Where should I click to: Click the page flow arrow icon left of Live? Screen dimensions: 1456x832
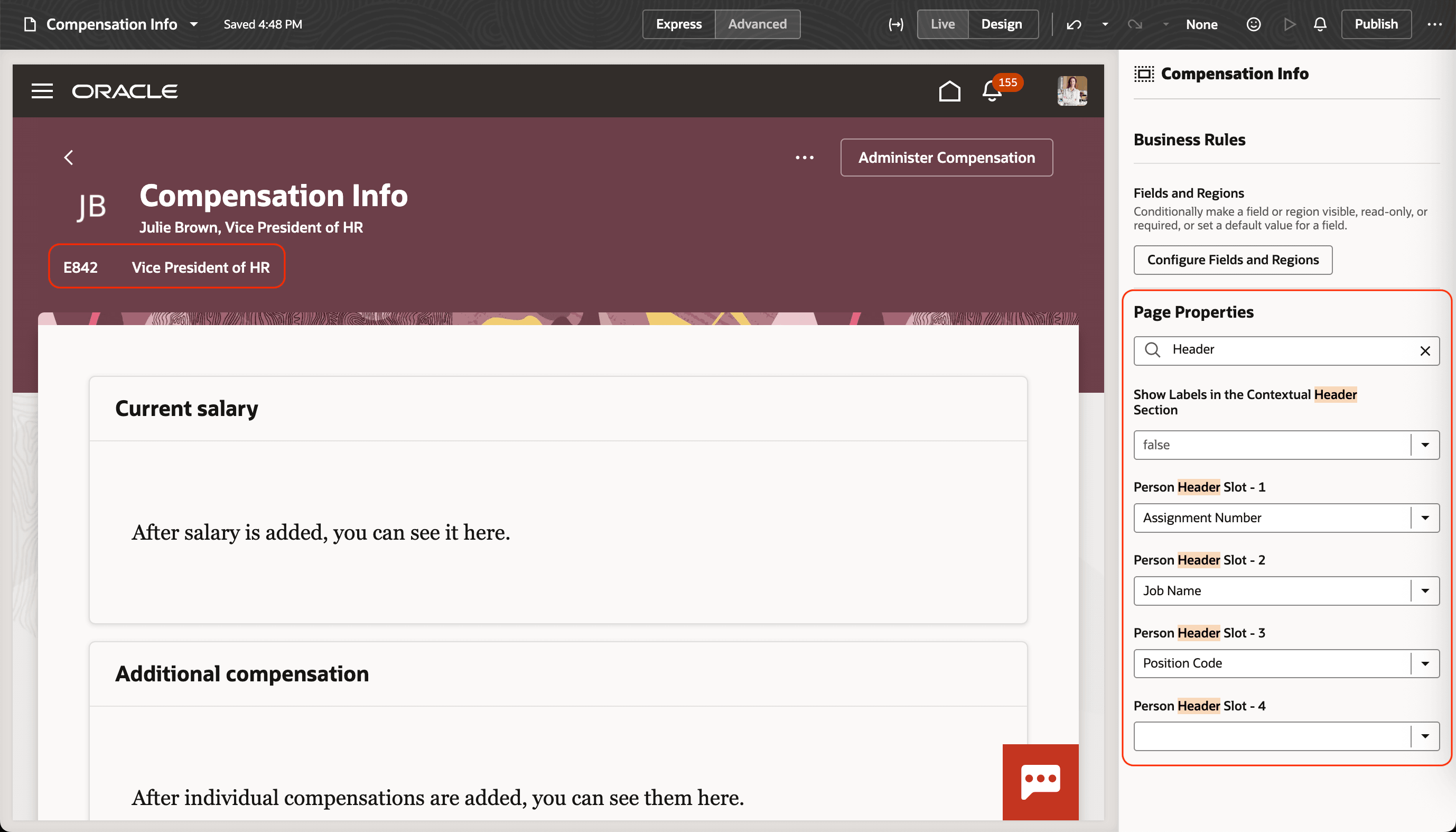(x=895, y=24)
